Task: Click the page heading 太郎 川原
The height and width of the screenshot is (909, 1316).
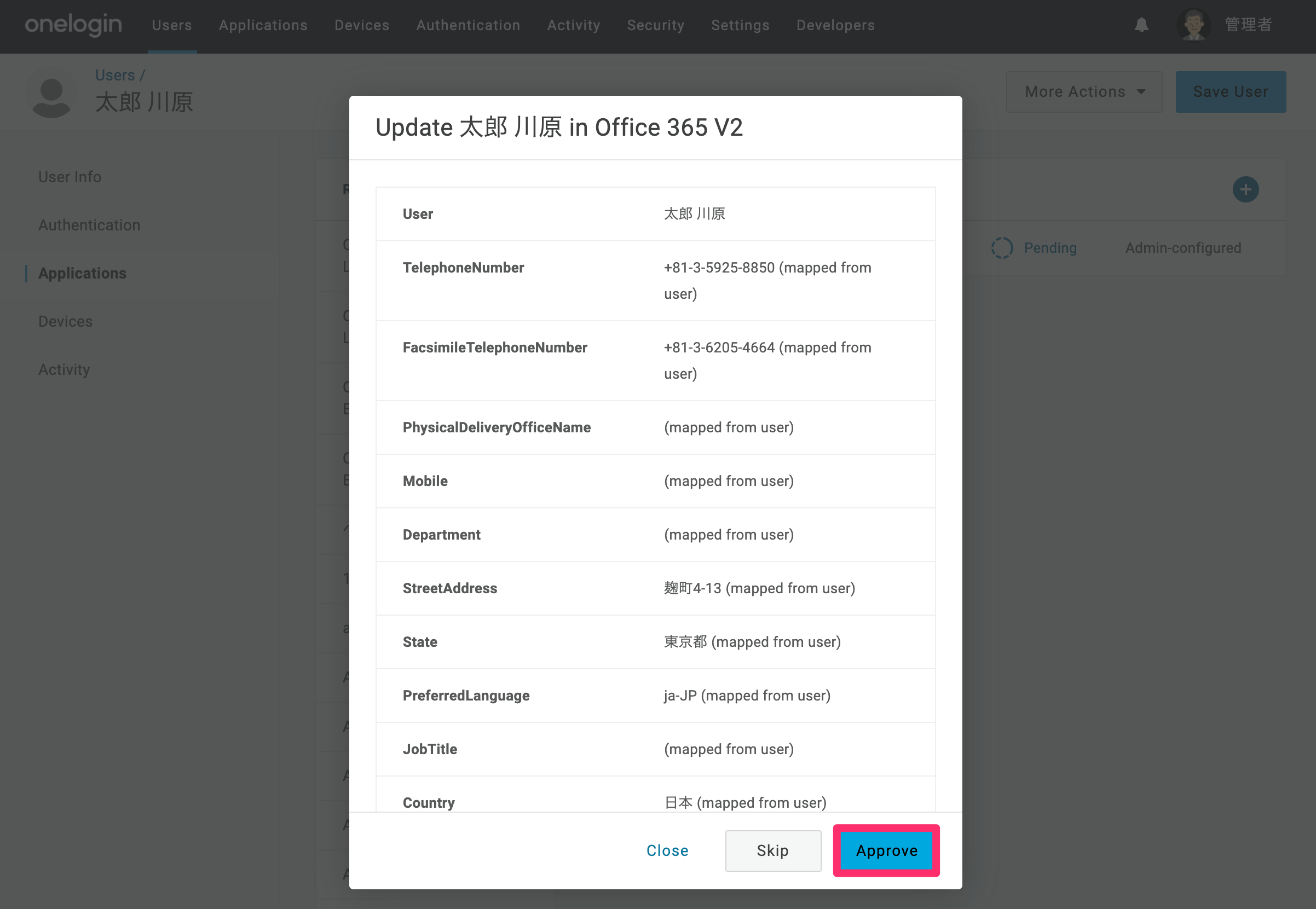Action: pos(144,102)
